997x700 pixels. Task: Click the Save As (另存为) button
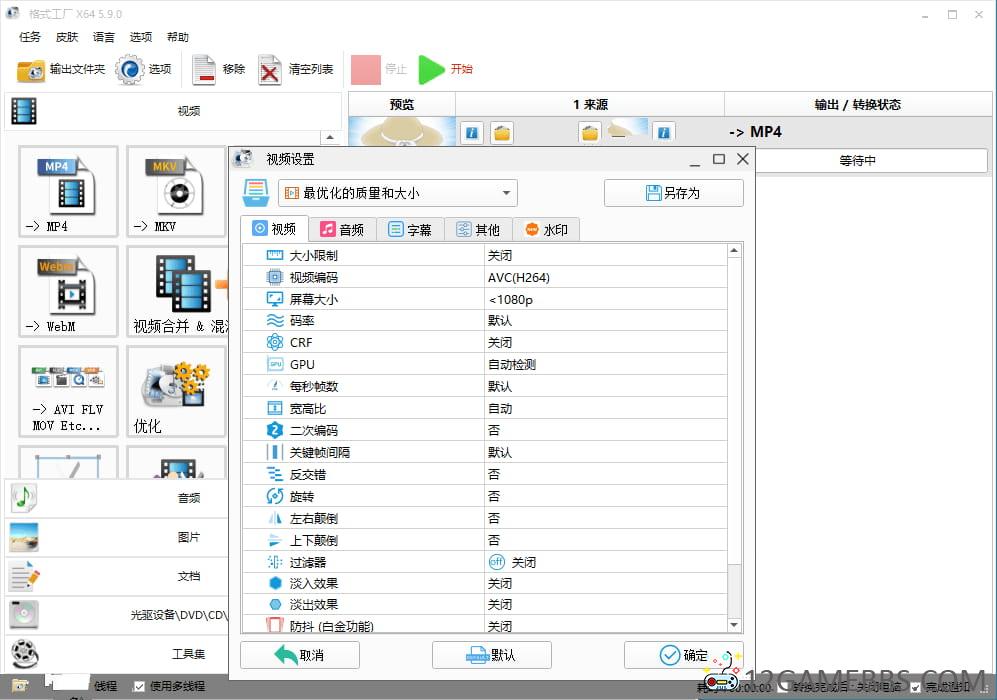[x=673, y=193]
